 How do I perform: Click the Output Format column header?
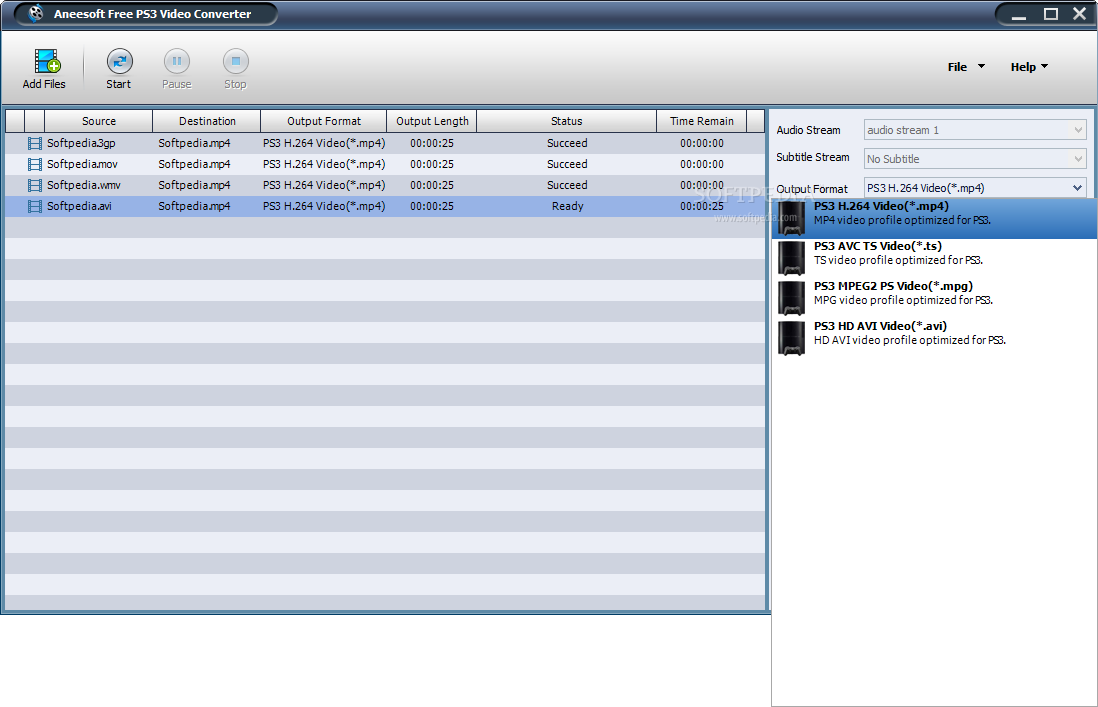click(x=324, y=121)
